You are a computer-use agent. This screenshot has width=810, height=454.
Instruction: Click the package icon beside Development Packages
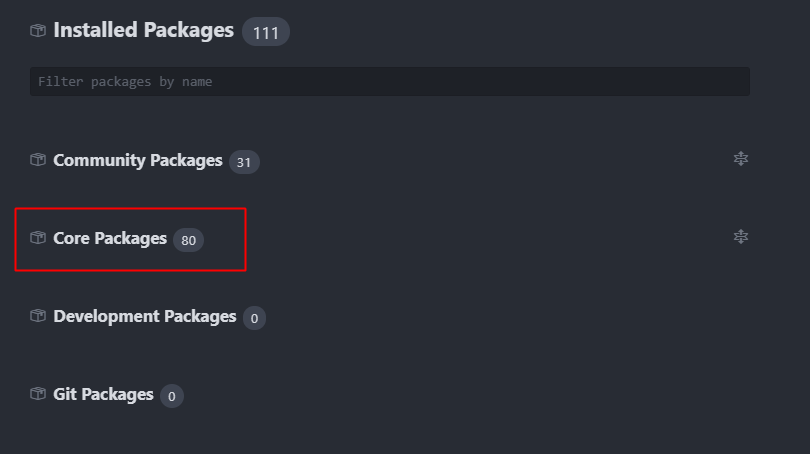pos(38,316)
